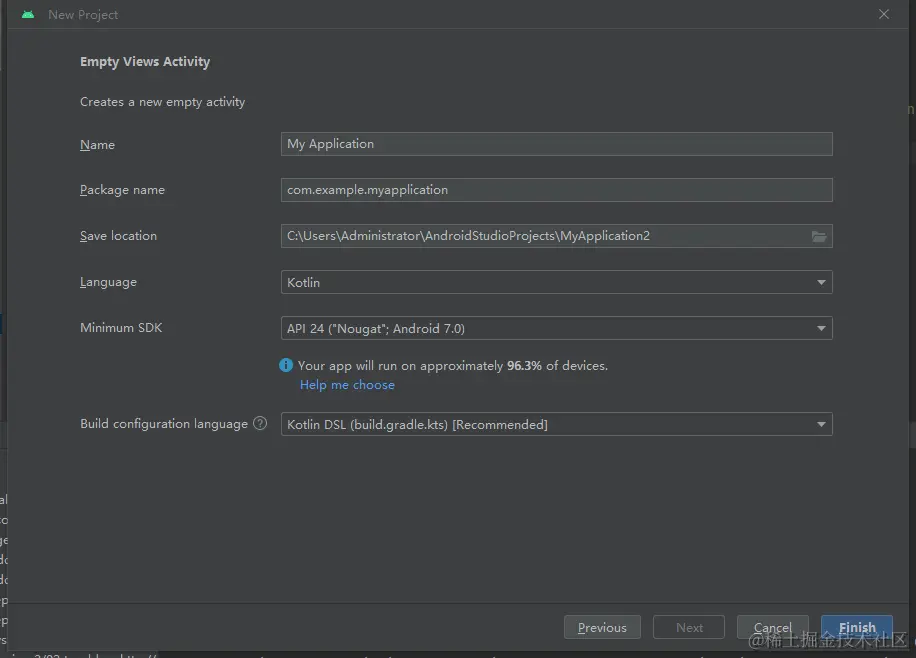The width and height of the screenshot is (916, 658).
Task: Click the 'Language' label
Action: tap(108, 282)
